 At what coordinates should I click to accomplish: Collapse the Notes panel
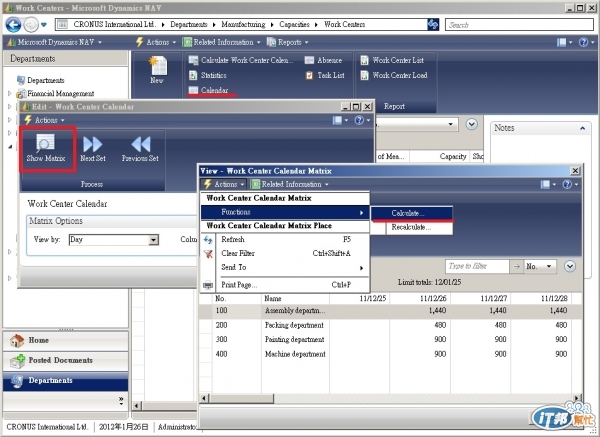(x=582, y=128)
